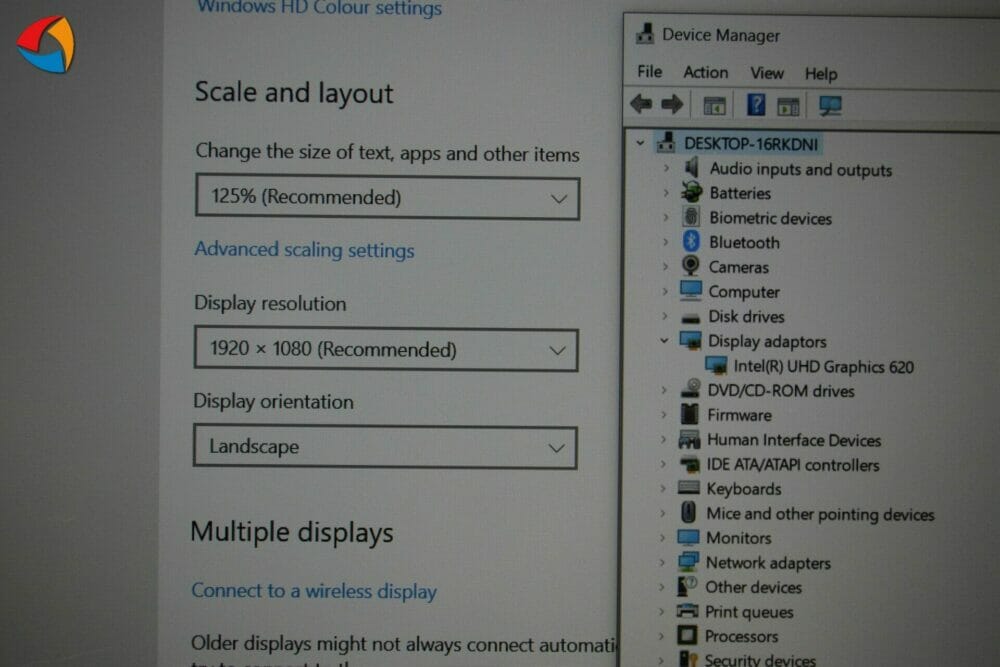This screenshot has height=667, width=1000.
Task: Select the Processors label
Action: pyautogui.click(x=741, y=636)
